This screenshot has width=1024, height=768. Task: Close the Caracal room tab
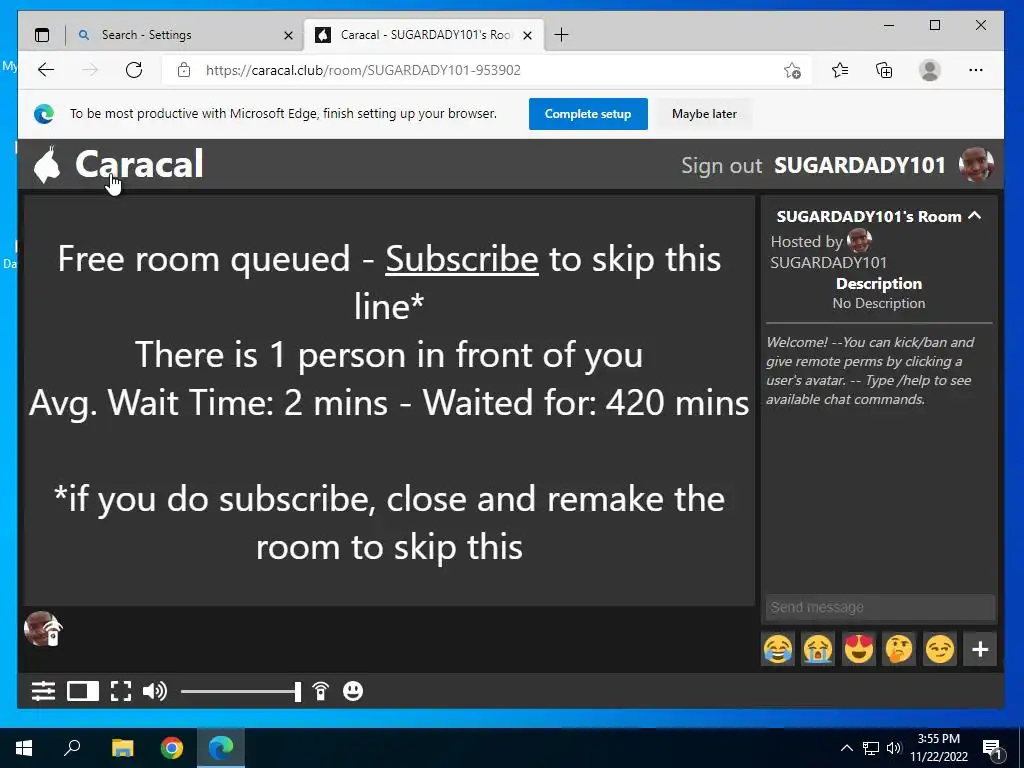(x=528, y=35)
